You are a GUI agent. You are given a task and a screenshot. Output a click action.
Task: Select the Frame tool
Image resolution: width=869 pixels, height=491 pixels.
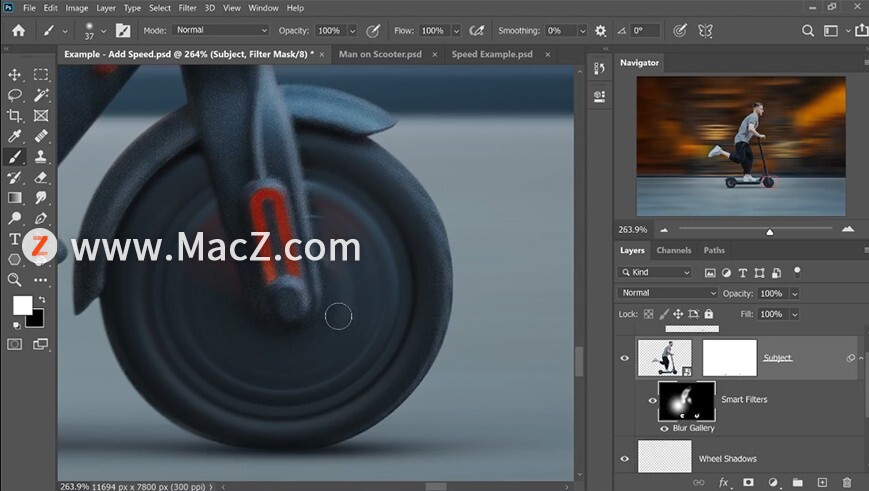[x=40, y=115]
